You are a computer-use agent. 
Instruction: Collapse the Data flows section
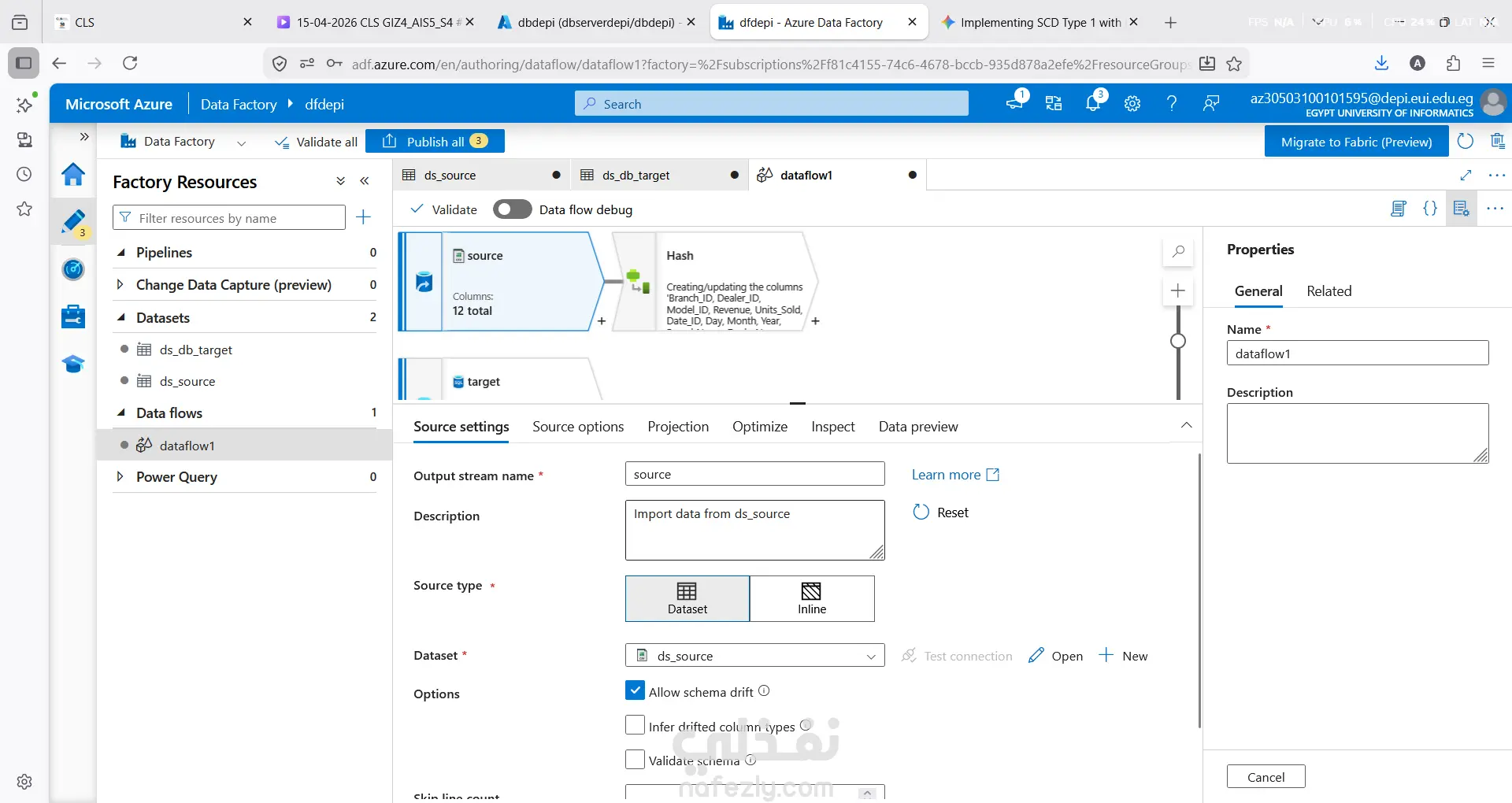pos(120,413)
